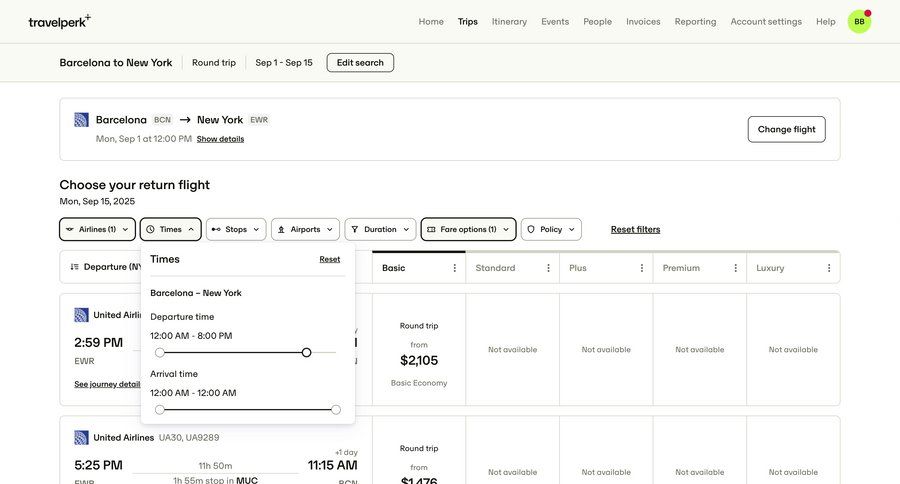This screenshot has width=900, height=484.
Task: Go to the Itinerary menu item
Action: 509,21
